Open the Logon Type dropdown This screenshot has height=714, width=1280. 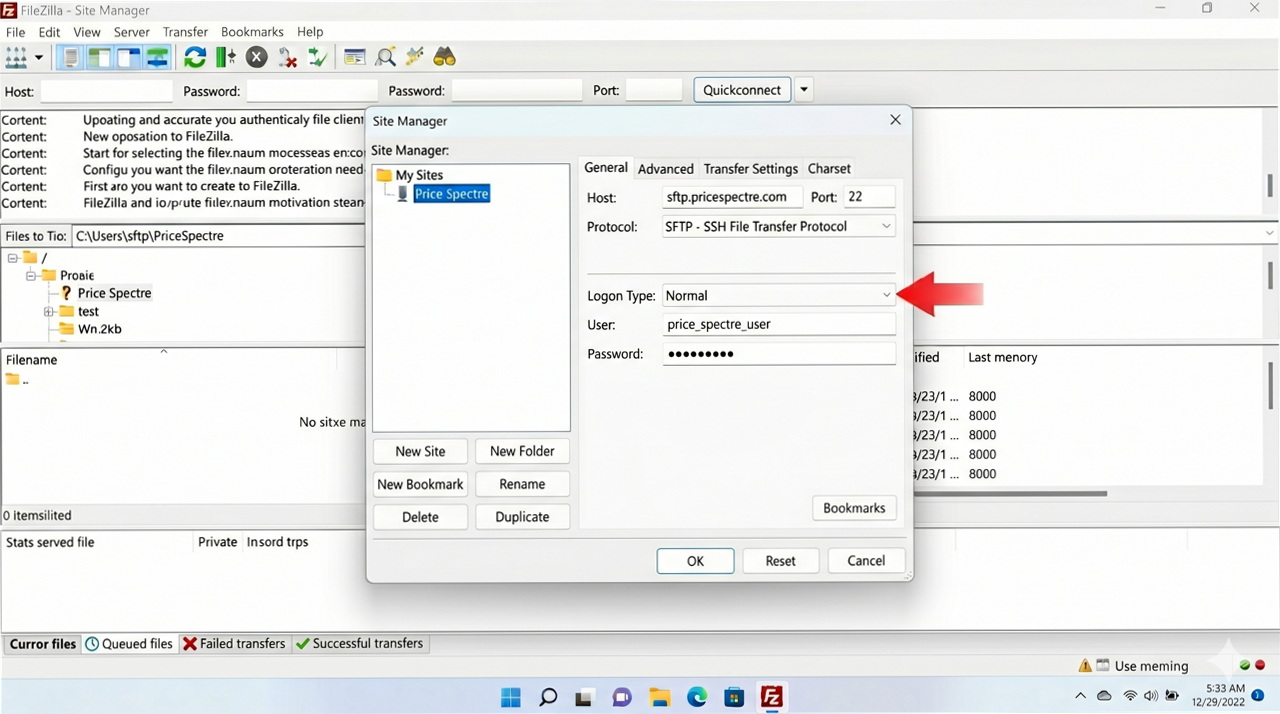coord(885,295)
